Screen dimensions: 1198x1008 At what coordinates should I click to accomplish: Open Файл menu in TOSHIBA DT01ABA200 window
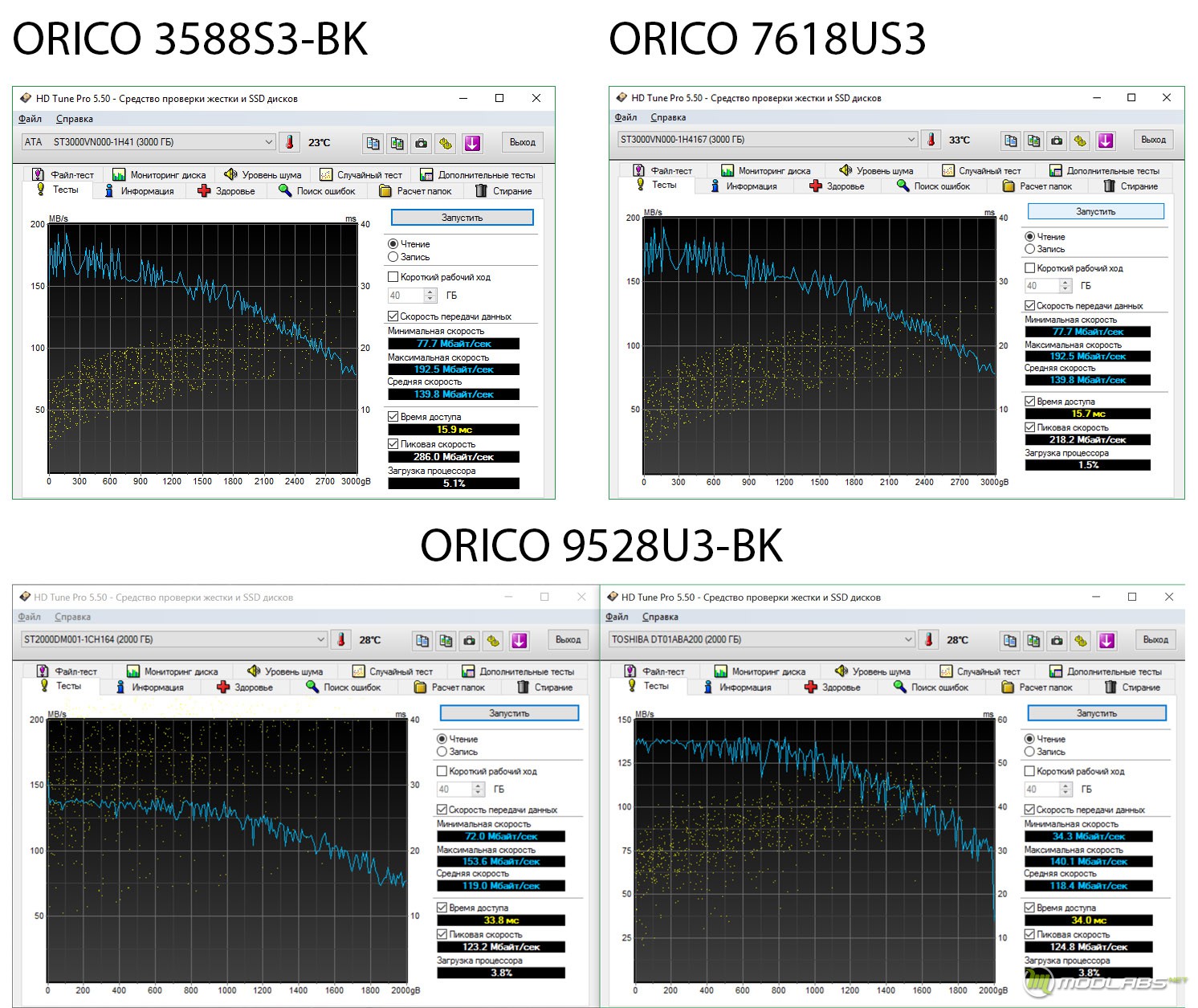(x=617, y=617)
